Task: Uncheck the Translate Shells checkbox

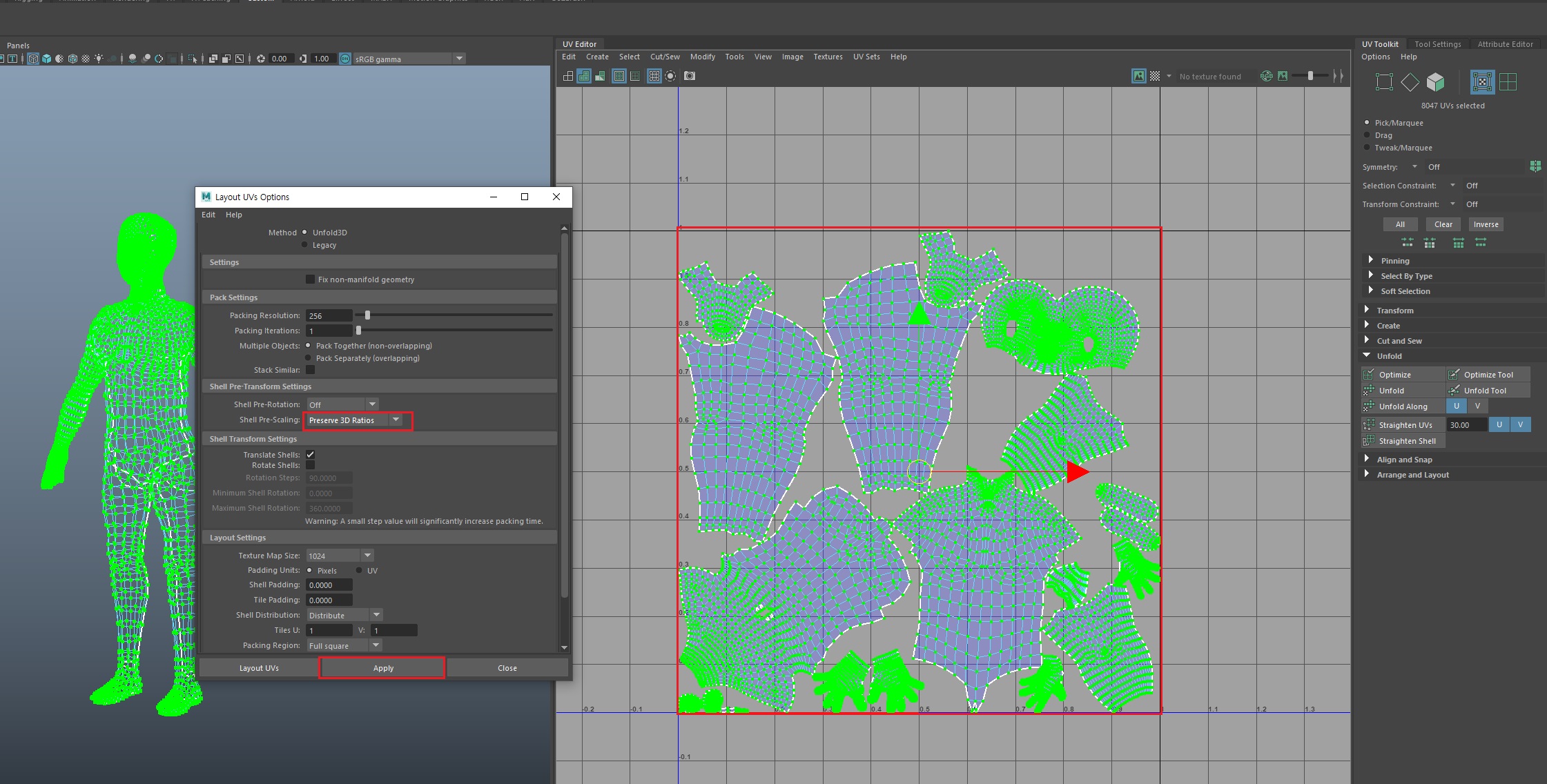Action: point(310,455)
